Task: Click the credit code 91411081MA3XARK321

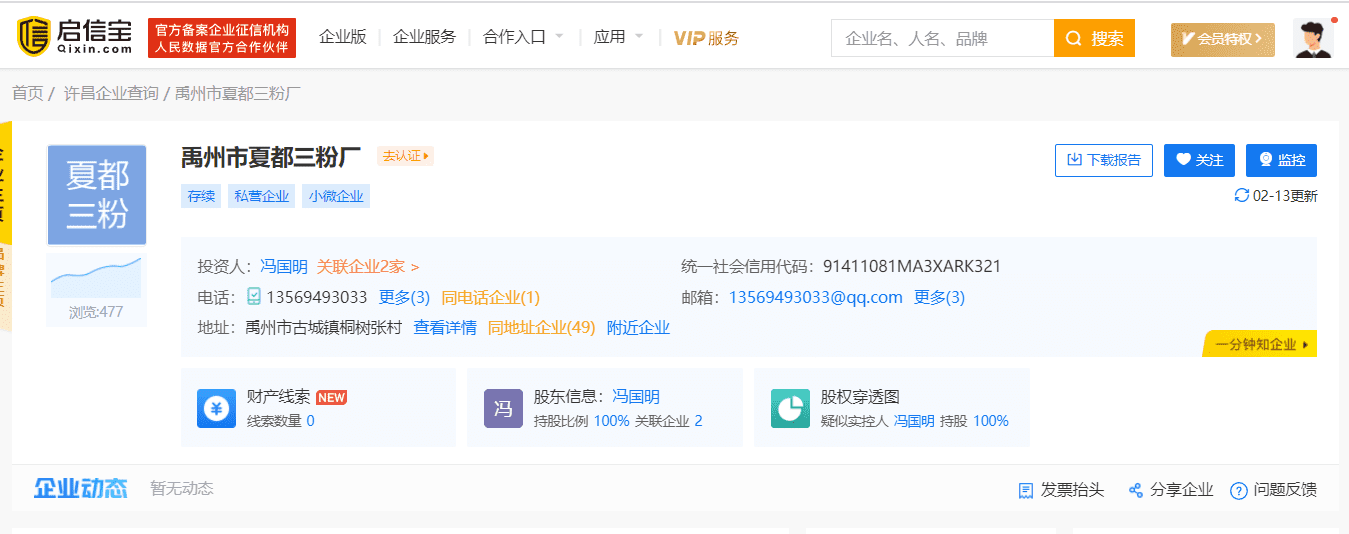Action: click(912, 266)
